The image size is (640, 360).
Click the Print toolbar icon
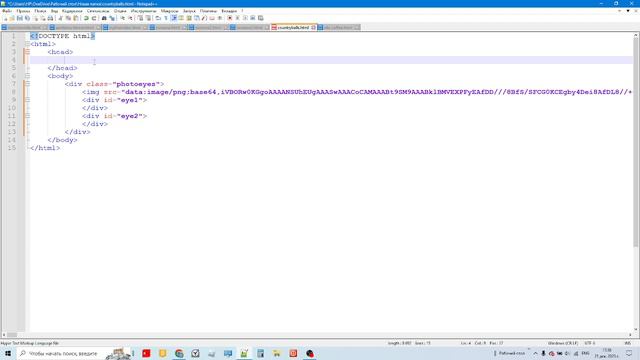pyautogui.click(x=50, y=18)
